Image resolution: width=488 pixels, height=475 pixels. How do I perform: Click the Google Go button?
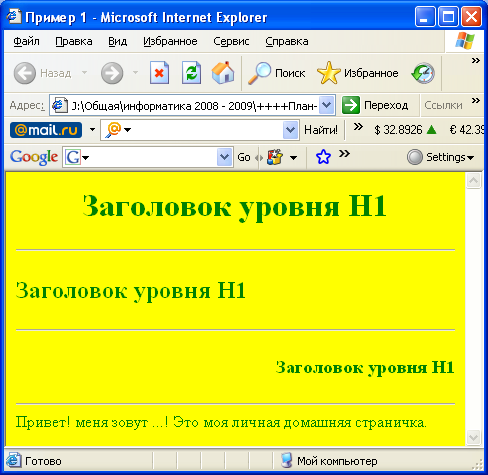pos(244,157)
